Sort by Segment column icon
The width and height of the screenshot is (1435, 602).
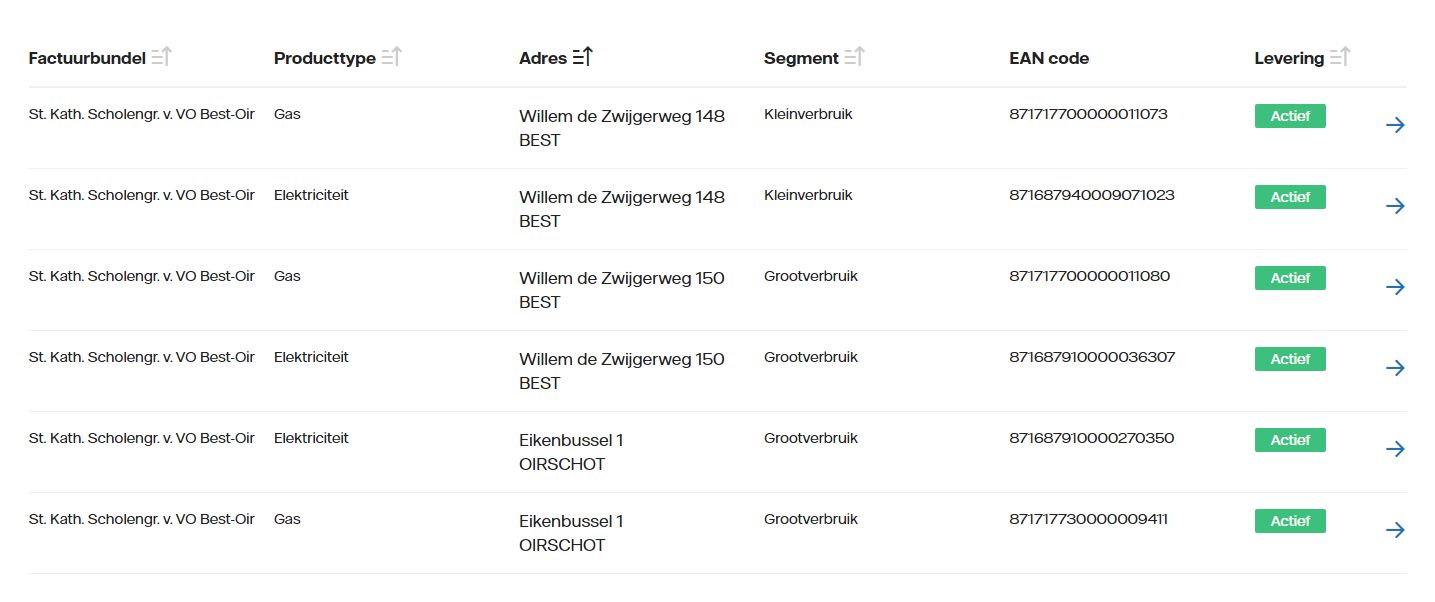click(854, 58)
